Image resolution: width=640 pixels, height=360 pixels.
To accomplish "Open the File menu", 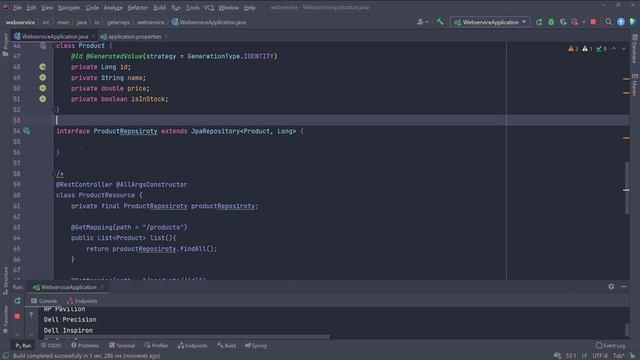I will [17, 7].
